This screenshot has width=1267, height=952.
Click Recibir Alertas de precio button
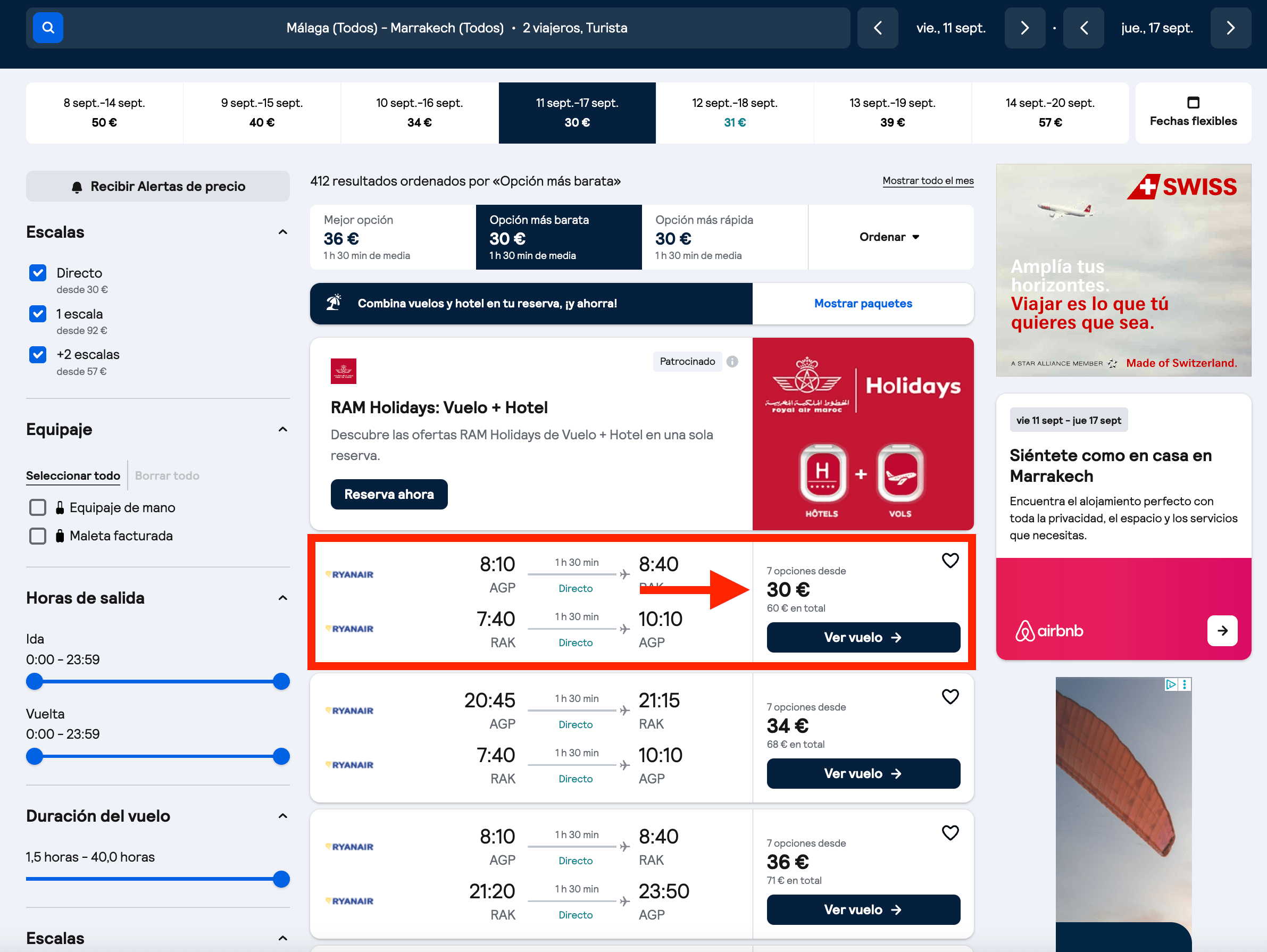(157, 186)
